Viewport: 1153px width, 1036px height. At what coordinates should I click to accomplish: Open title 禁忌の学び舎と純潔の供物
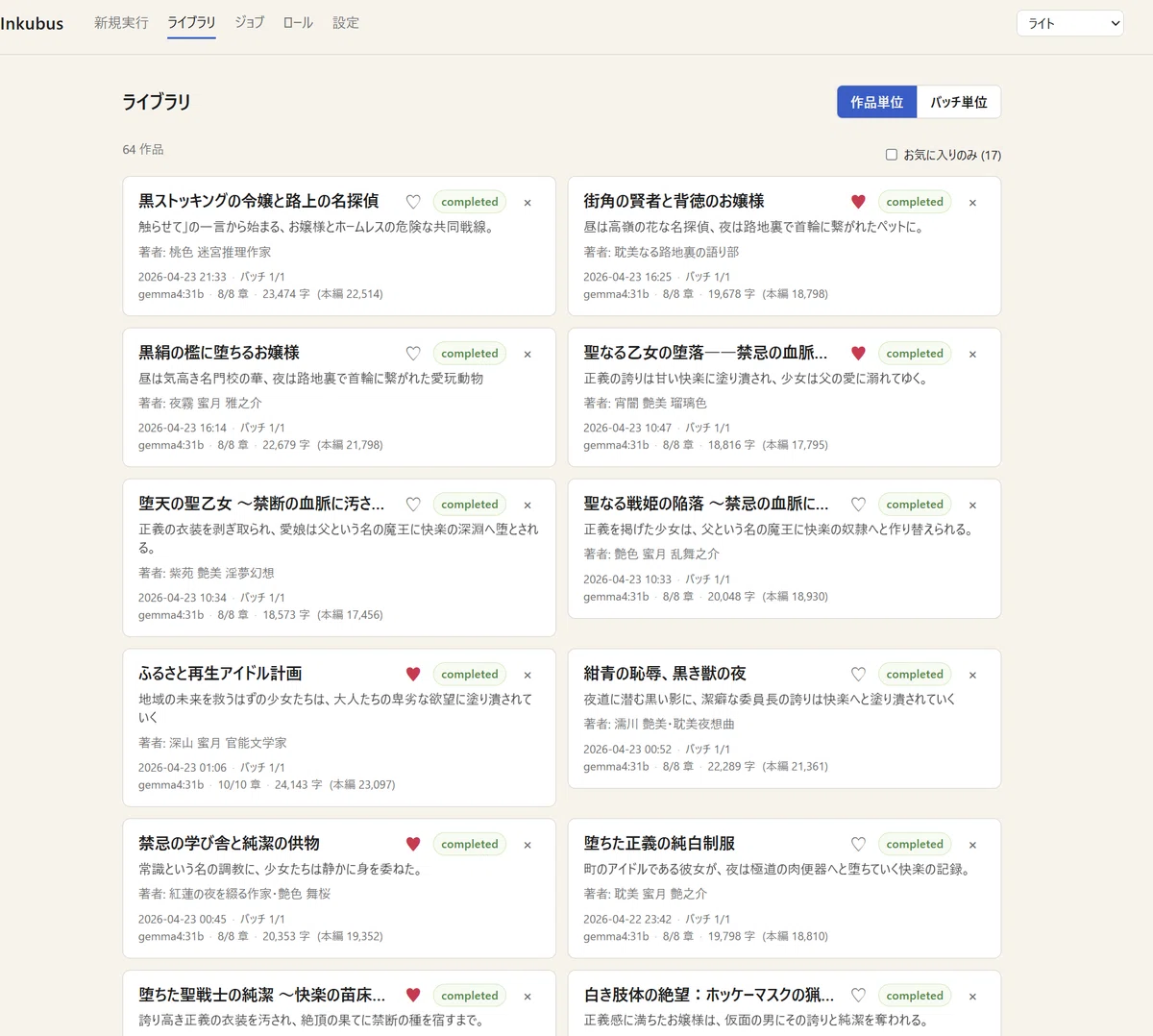(229, 844)
